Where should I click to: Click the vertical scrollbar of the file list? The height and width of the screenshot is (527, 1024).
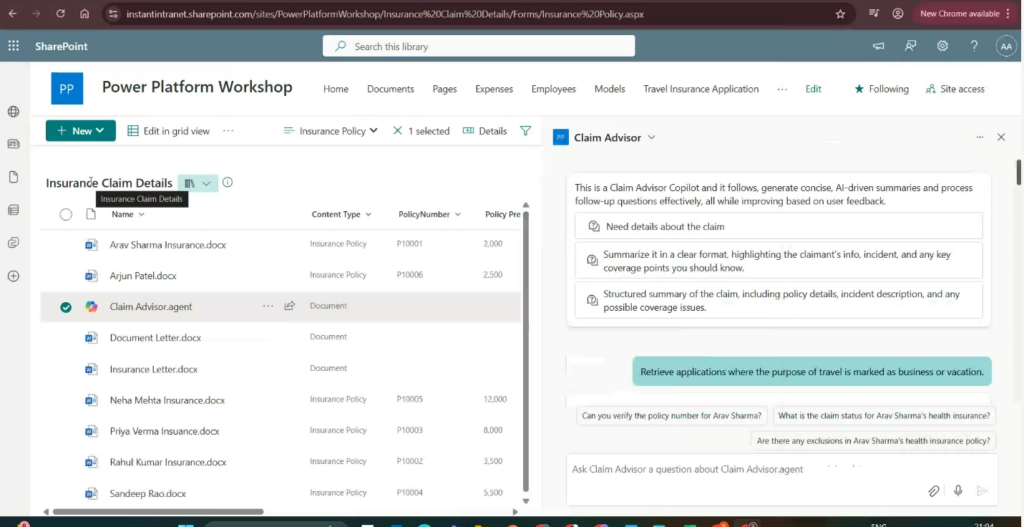[526, 349]
